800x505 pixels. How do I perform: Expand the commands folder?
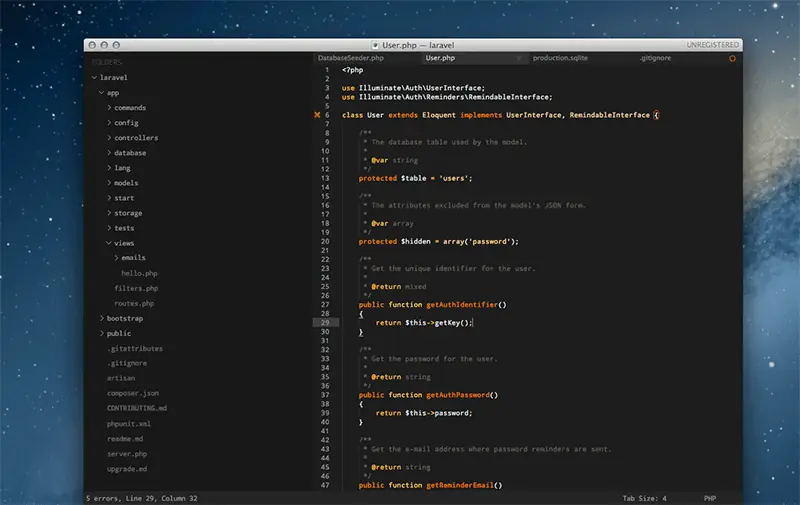[109, 108]
